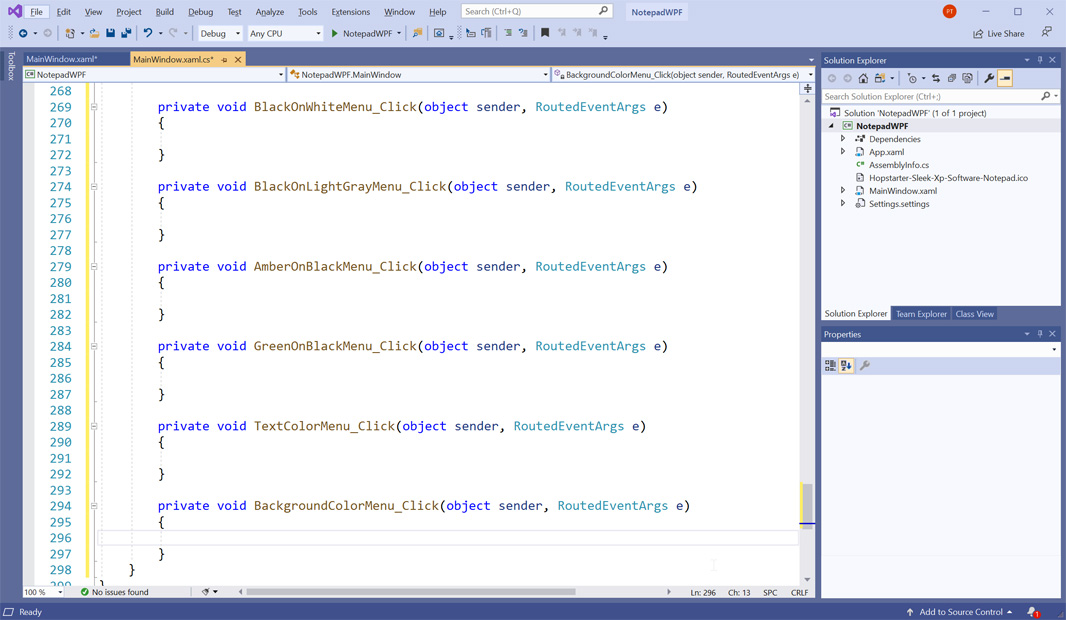Click the Undo toolbar icon
The image size is (1066, 620).
coord(148,33)
